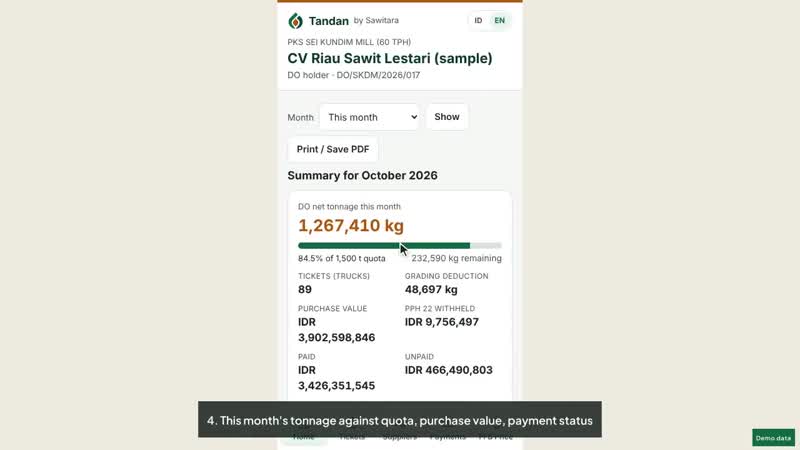Click the PPH 22 Withheld amount
Screen dimensions: 800x450
442,322
